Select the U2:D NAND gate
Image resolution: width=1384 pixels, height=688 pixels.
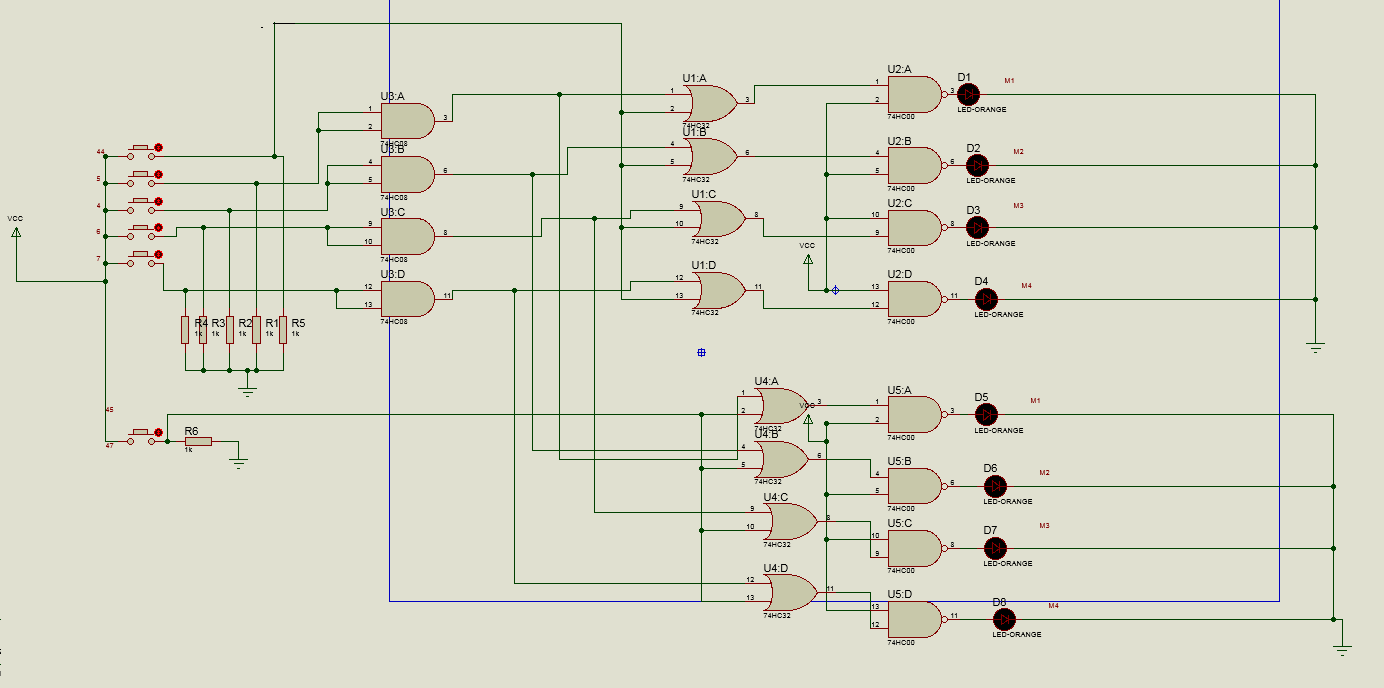tap(914, 298)
